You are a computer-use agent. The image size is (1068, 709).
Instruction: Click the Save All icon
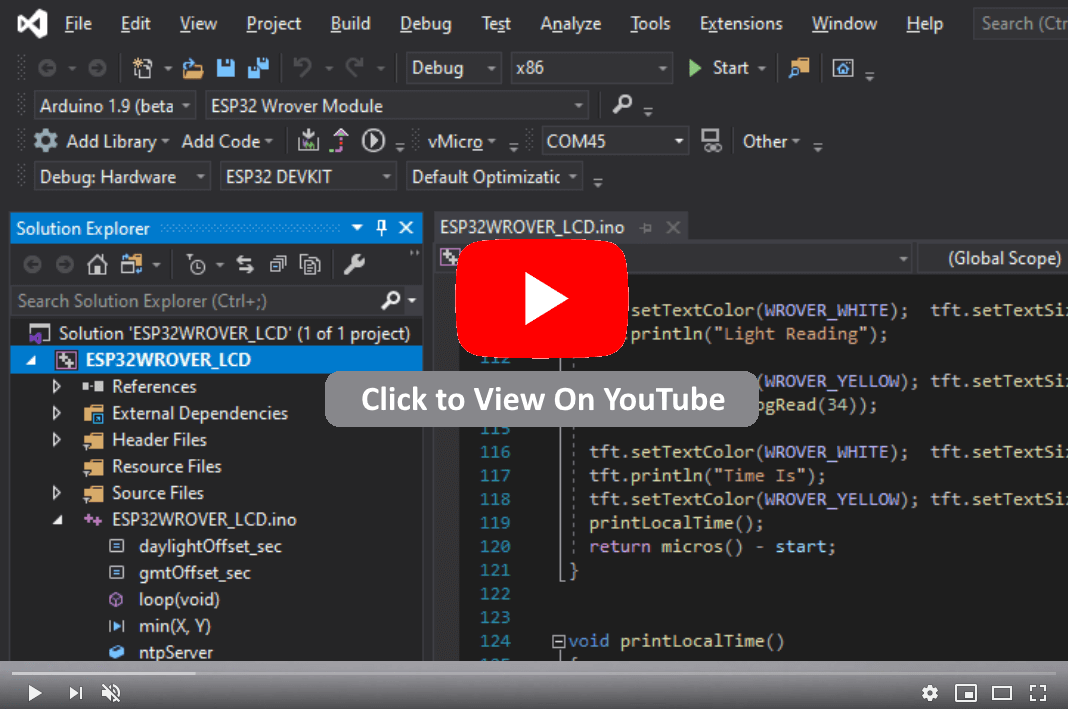click(x=258, y=68)
